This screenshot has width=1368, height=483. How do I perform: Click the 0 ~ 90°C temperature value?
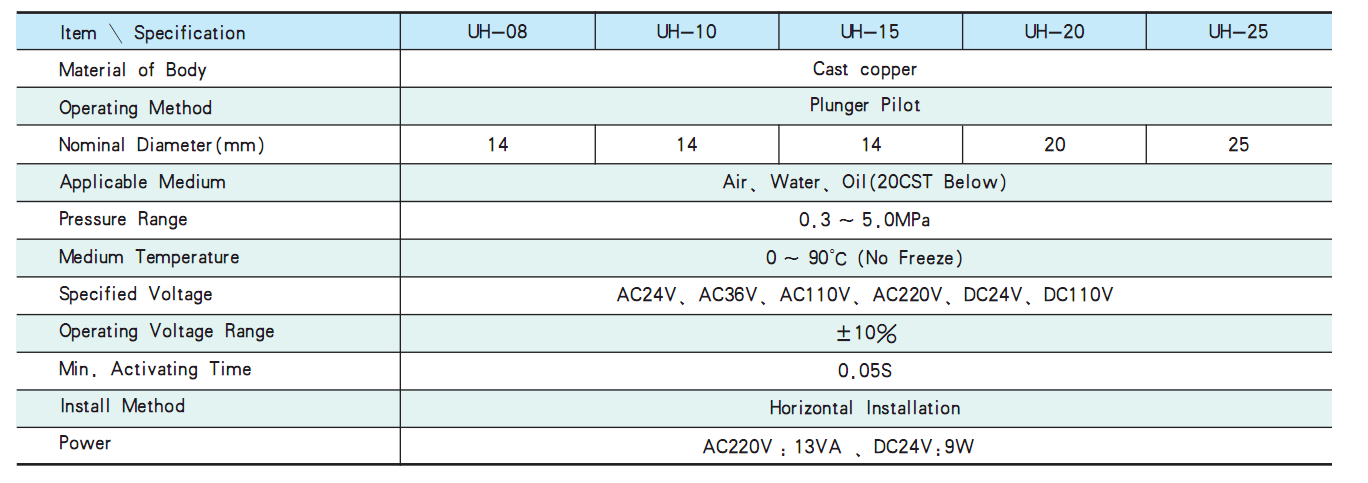(865, 258)
